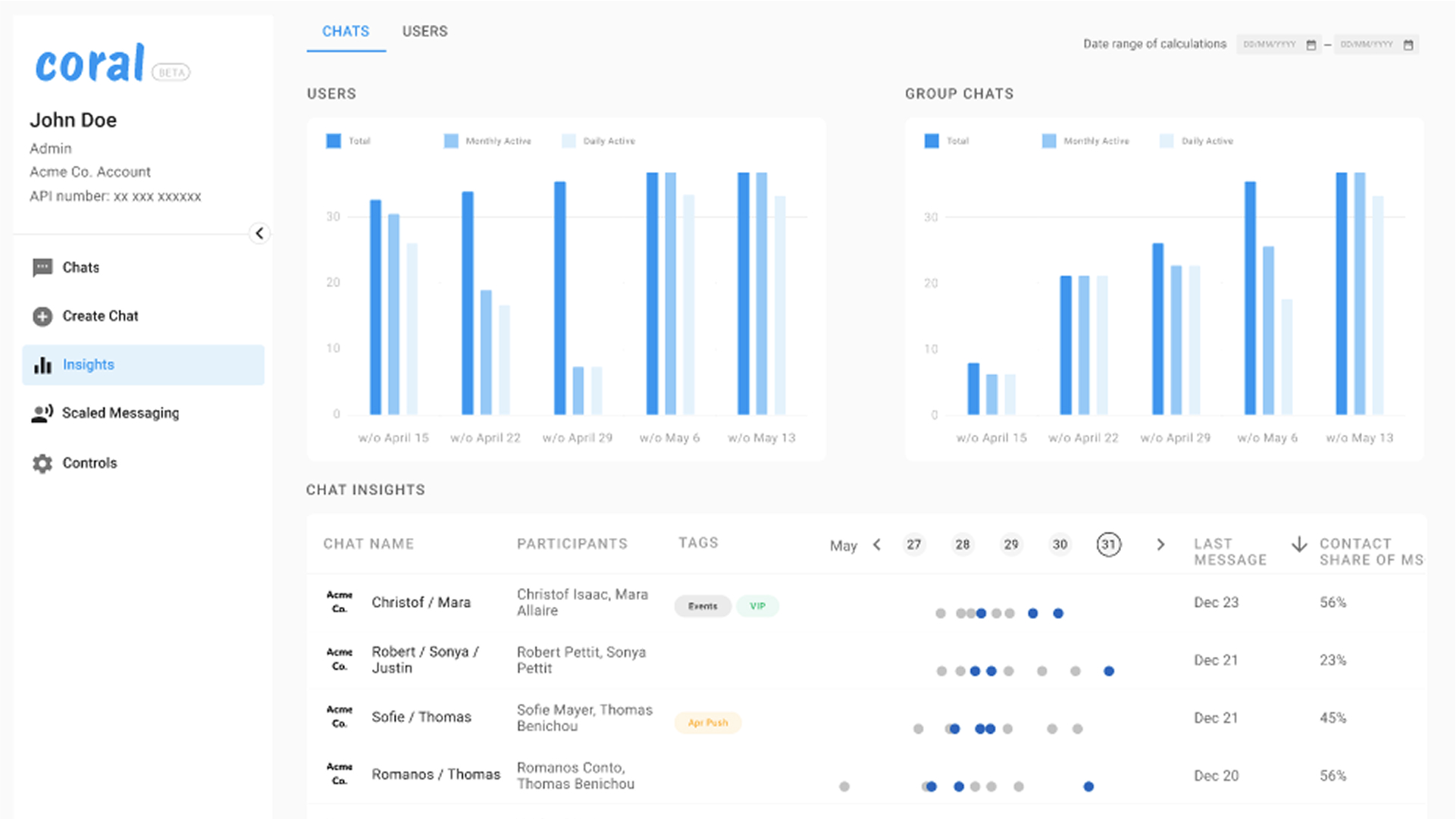This screenshot has width=1456, height=819.
Task: Open Controls gear icon
Action: click(42, 463)
